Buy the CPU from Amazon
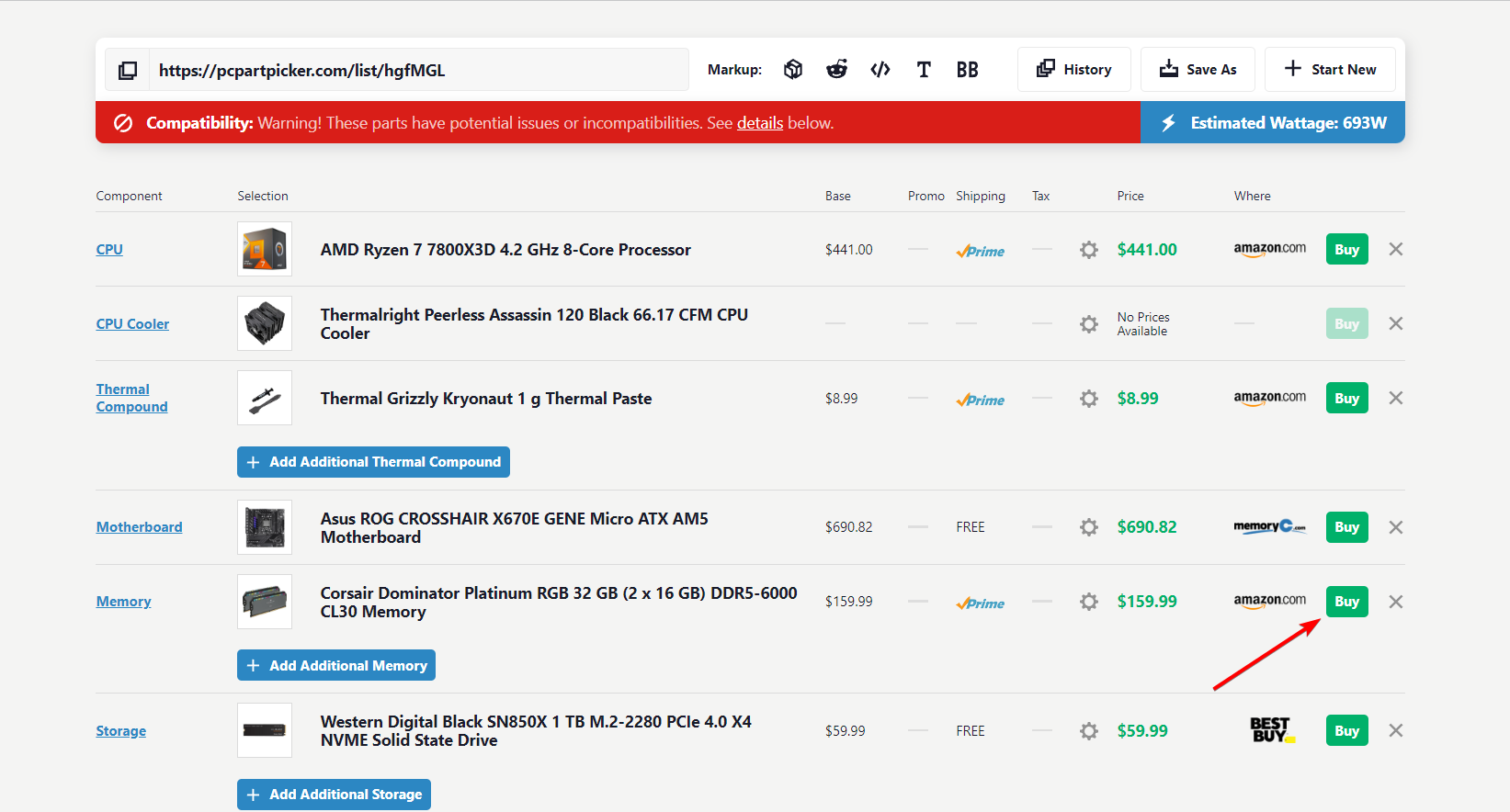Screen dimensions: 1510x812 1347,249
